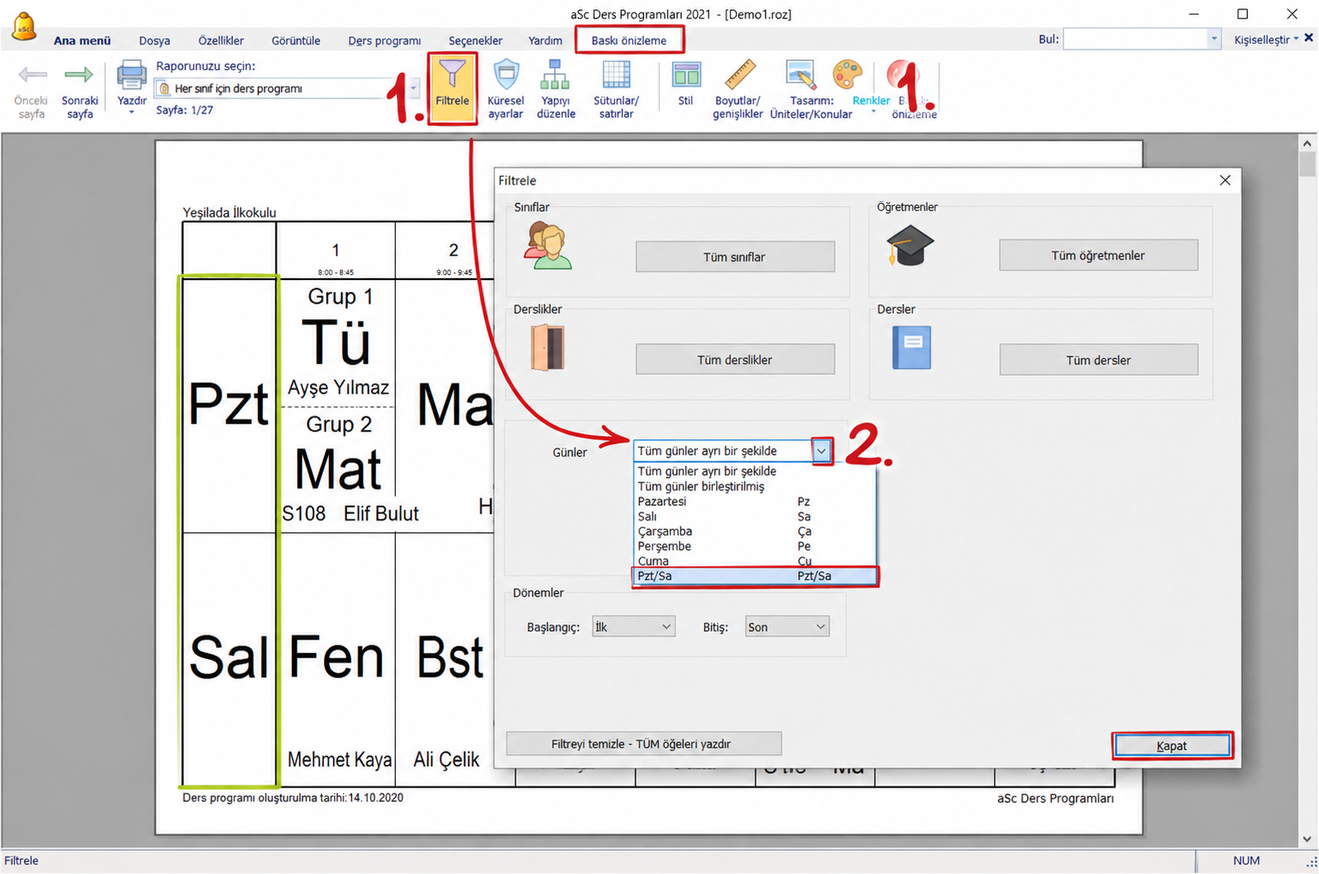
Task: Click the Yazdır printer icon
Action: 132,75
